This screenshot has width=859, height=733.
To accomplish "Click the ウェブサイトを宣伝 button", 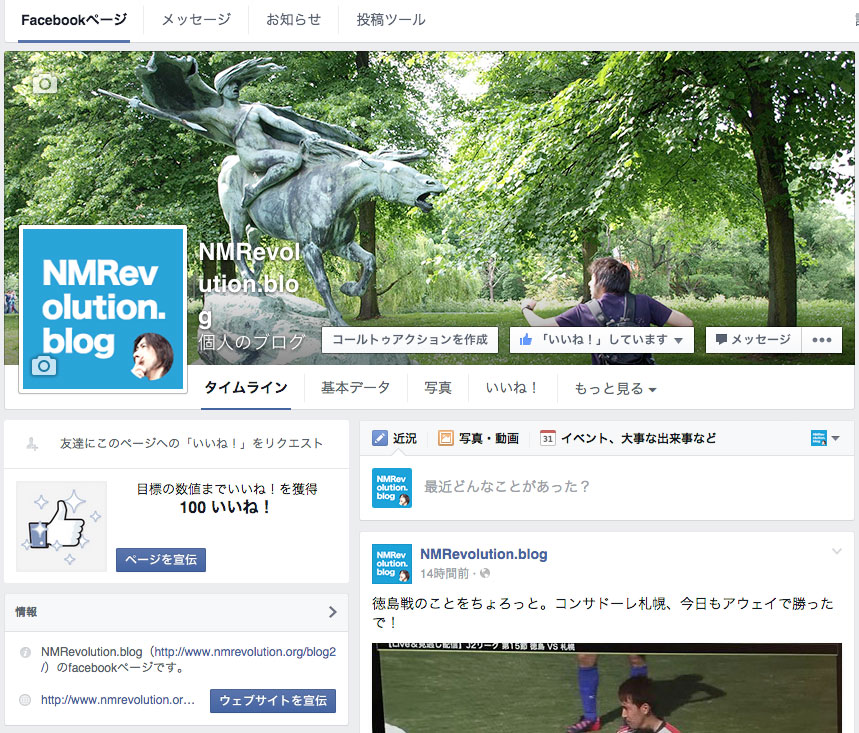I will point(273,701).
